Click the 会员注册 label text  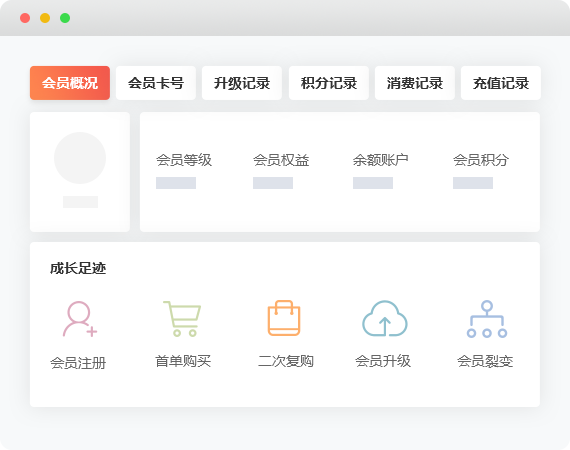click(x=78, y=363)
